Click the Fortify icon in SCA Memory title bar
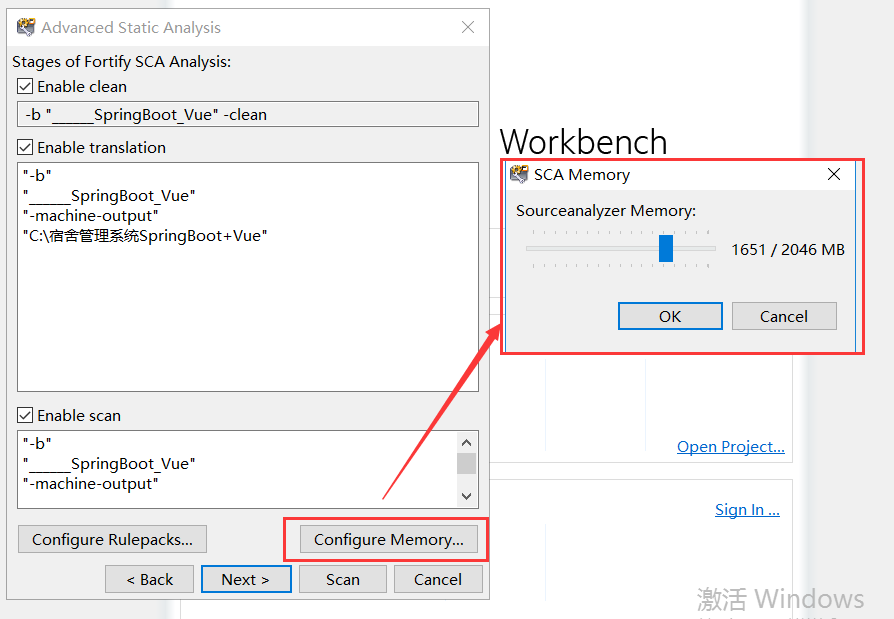Viewport: 894px width, 619px height. tap(519, 174)
